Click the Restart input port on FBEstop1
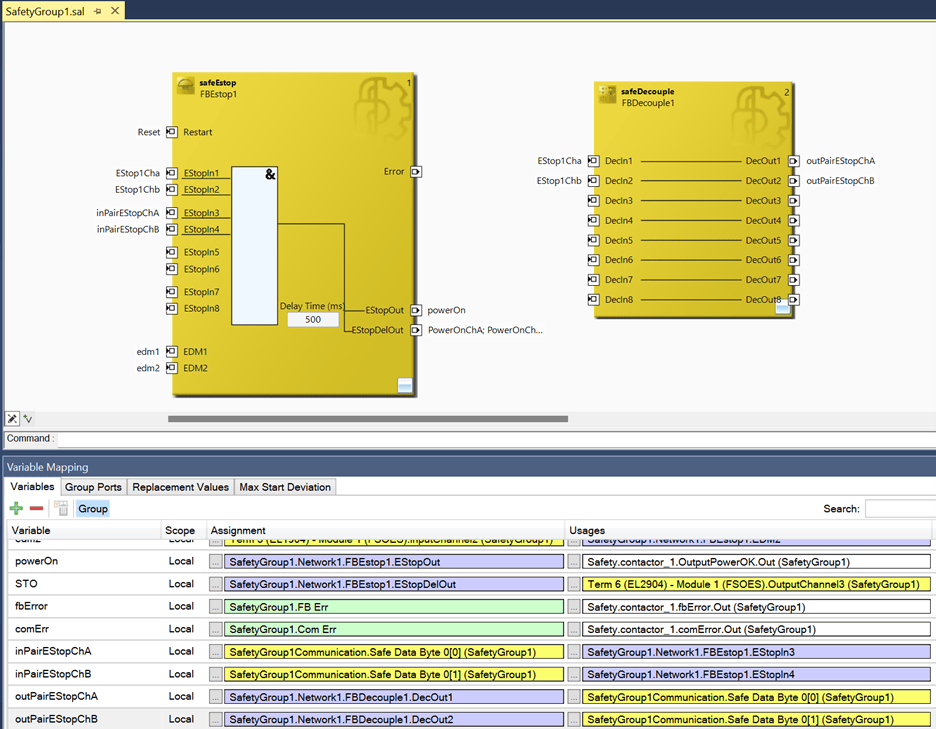The image size is (936, 729). click(172, 132)
